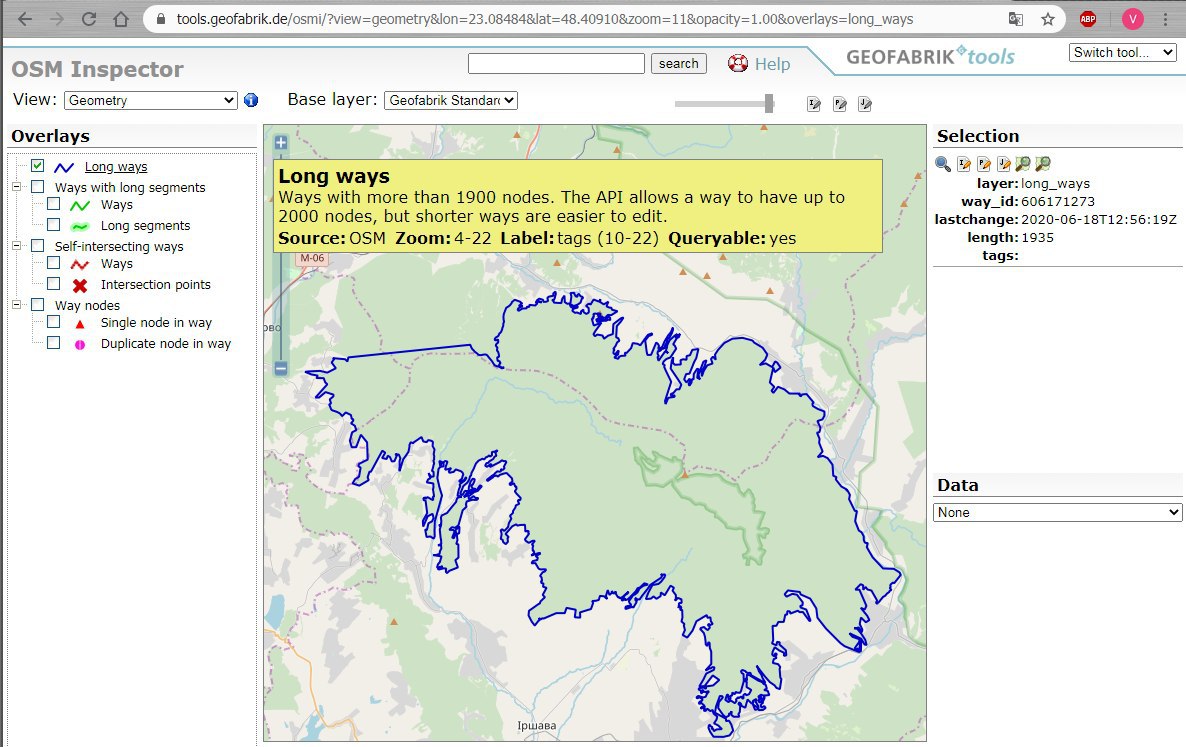Enable the Single node in way checkbox
Viewport: 1186px width, 747px height.
54,321
